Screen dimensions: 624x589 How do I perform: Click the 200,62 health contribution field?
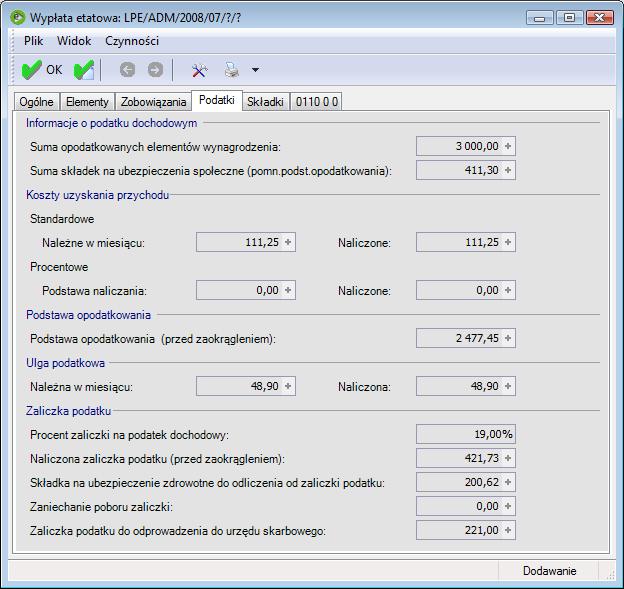[x=466, y=482]
